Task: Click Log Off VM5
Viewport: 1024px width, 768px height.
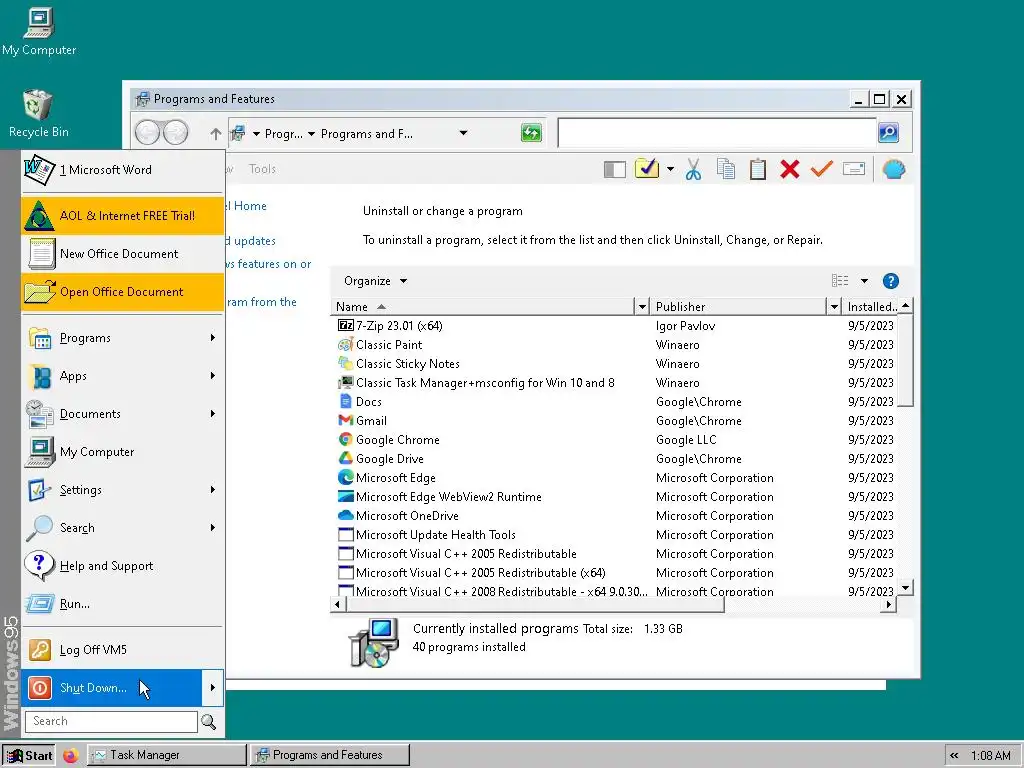Action: pyautogui.click(x=122, y=650)
